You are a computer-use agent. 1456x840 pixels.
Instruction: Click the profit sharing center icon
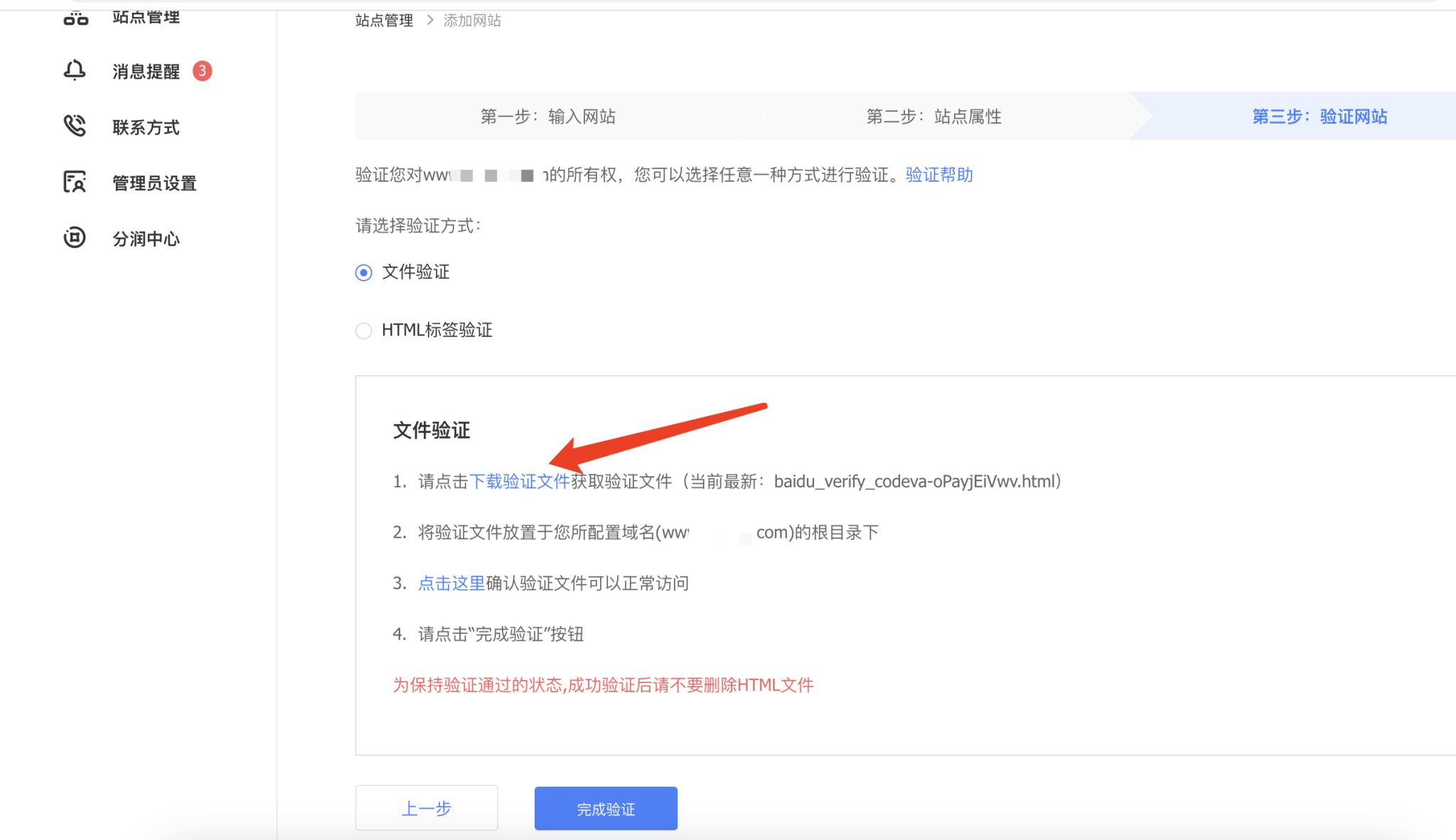tap(75, 237)
